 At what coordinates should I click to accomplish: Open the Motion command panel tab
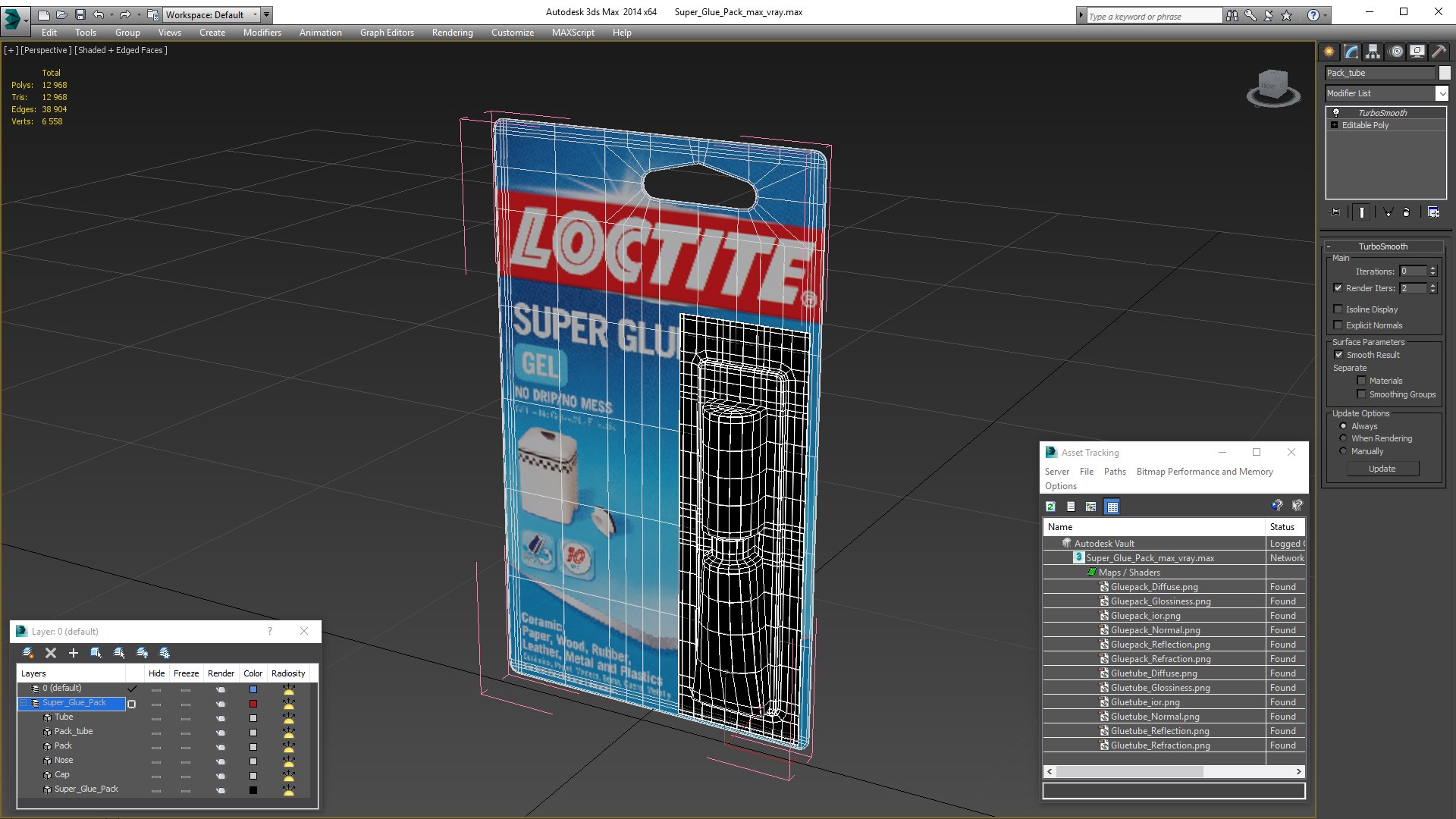coord(1395,52)
